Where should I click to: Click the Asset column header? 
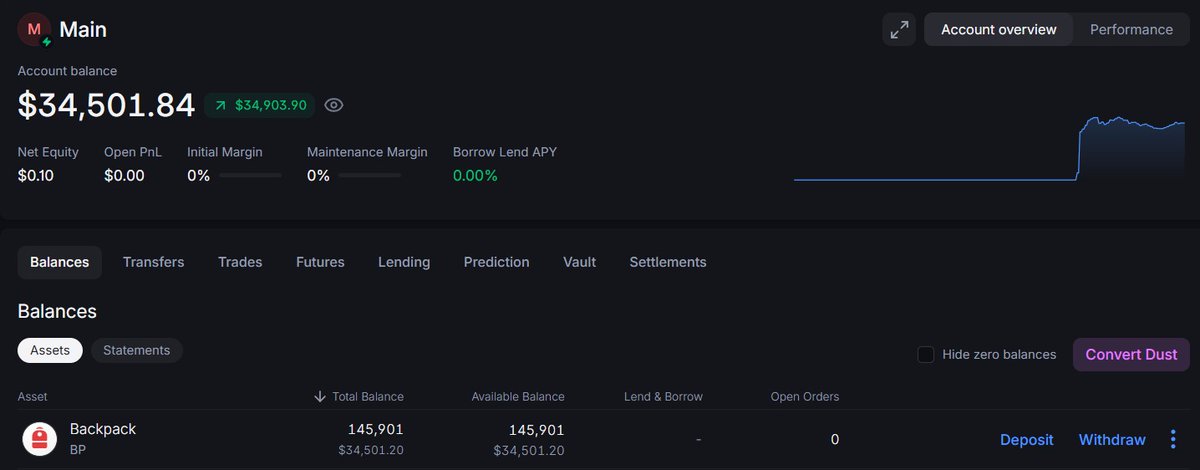pos(32,397)
